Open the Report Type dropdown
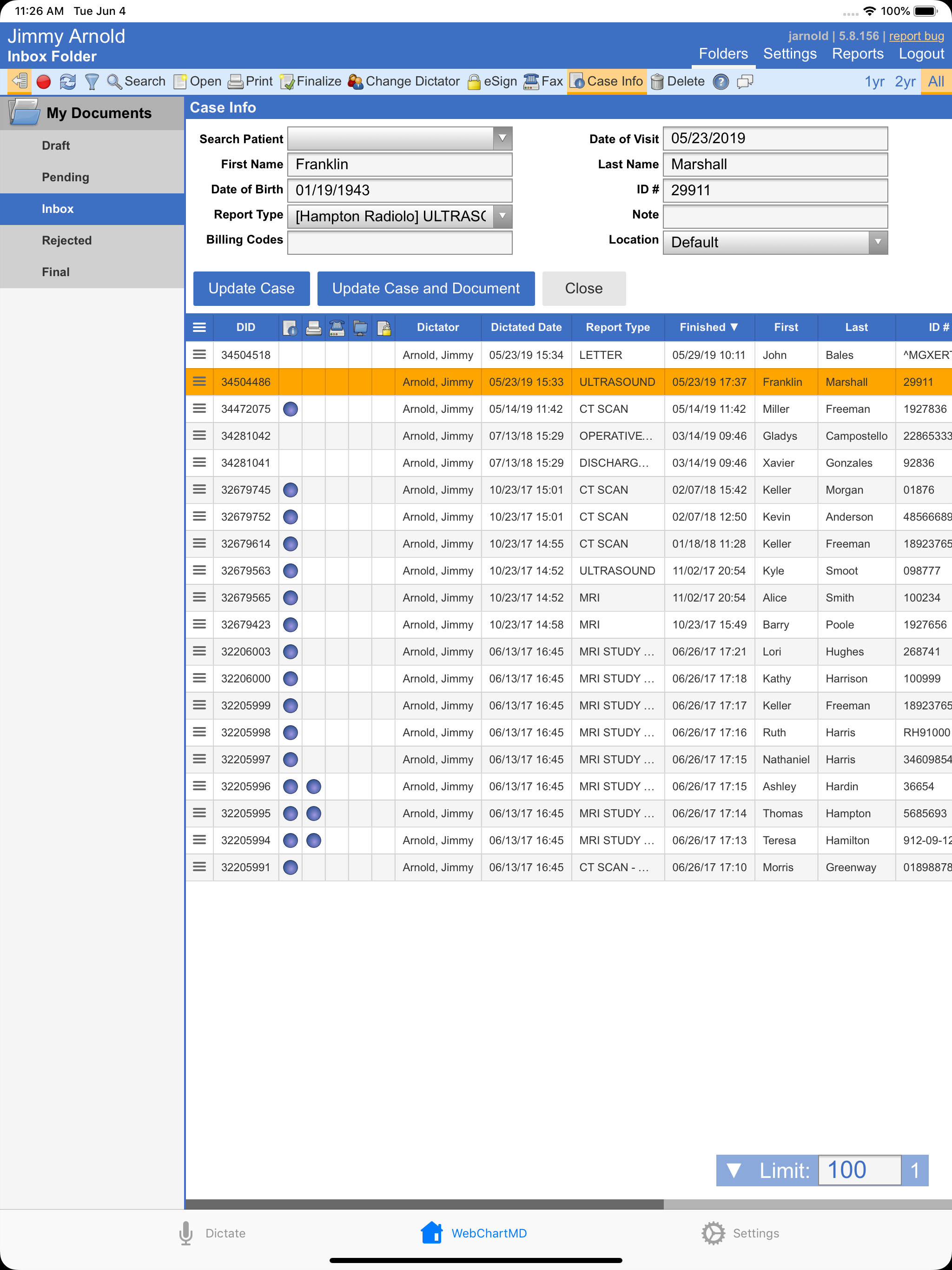Screen dimensions: 952x1270 tap(502, 217)
